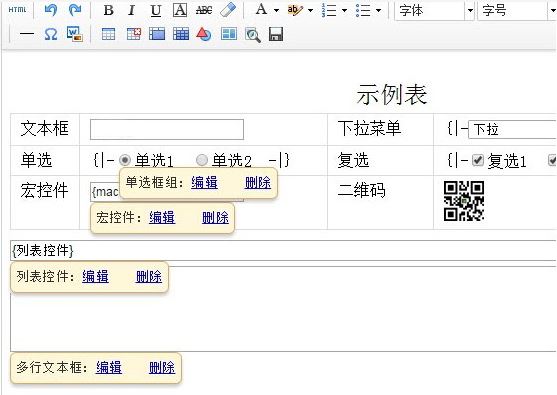
Task: Expand unordered list style options arrow
Action: click(x=378, y=11)
